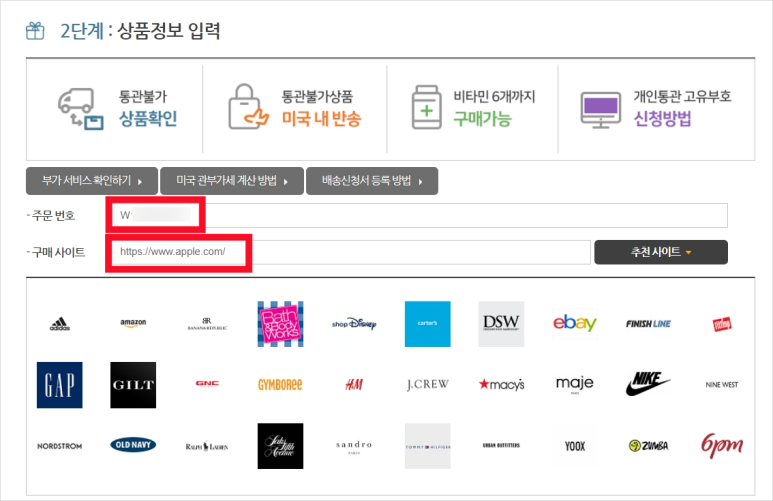773x501 pixels.
Task: Open the ebay logo
Action: [575, 323]
